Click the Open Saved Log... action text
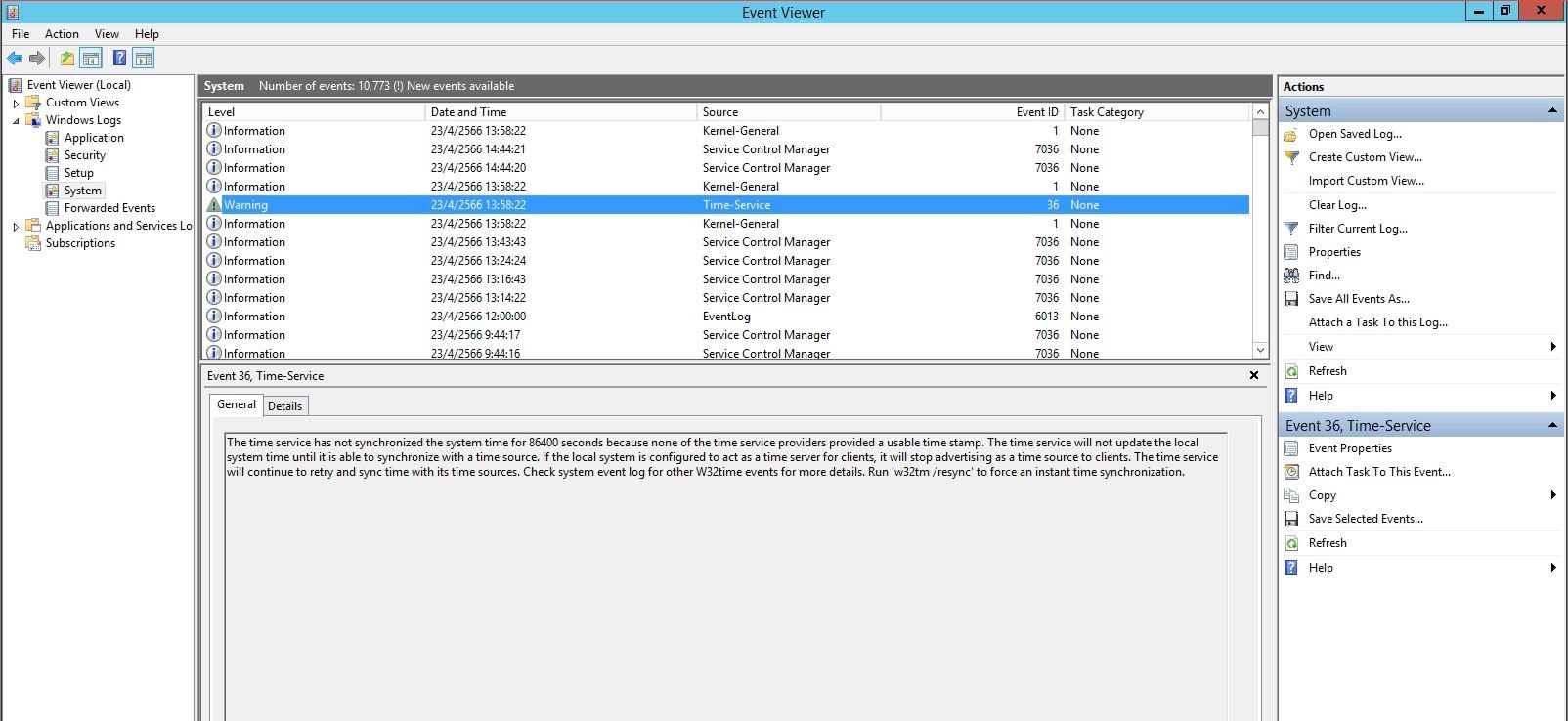This screenshot has height=721, width=1568. (x=1355, y=134)
